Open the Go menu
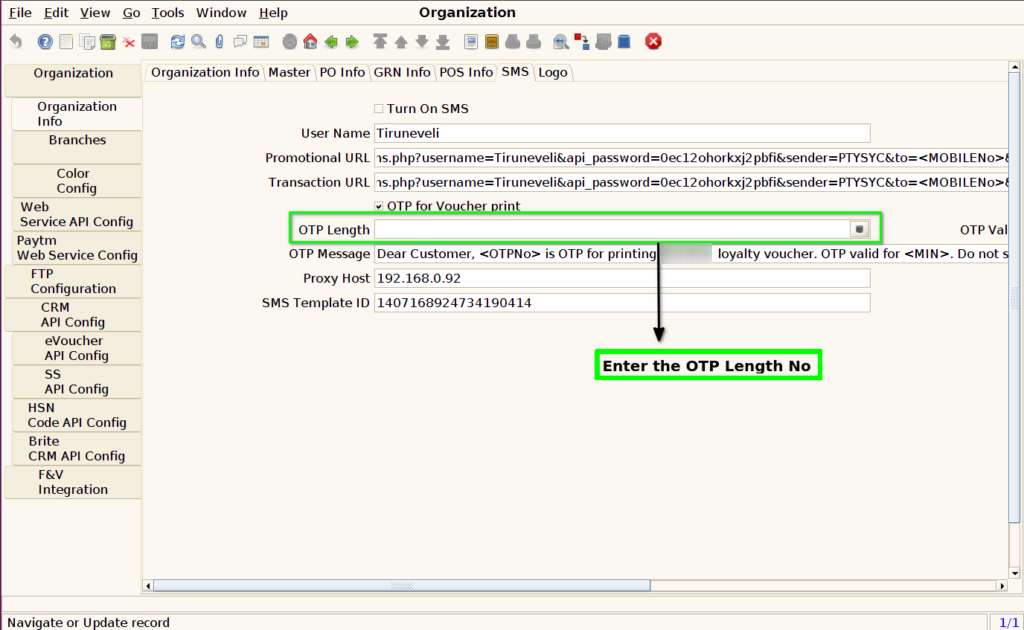The image size is (1024, 630). [x=131, y=12]
